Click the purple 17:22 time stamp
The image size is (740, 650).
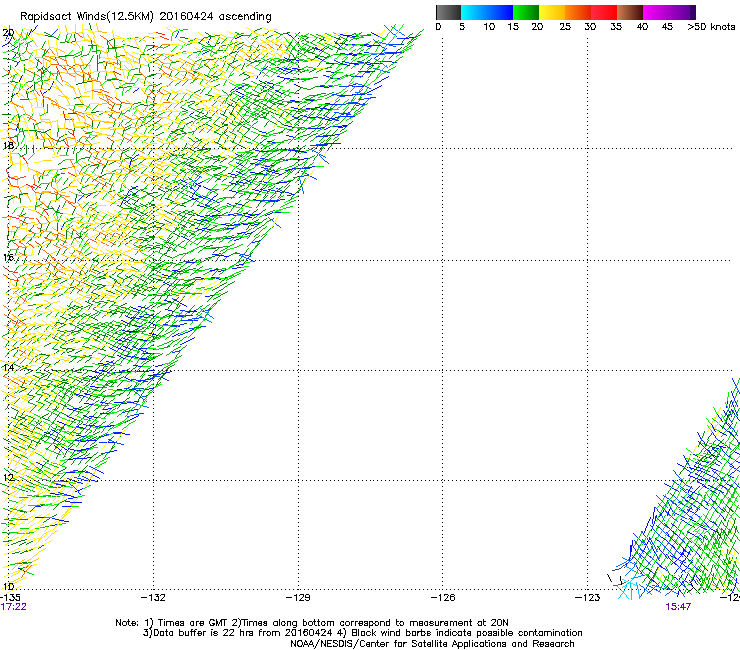point(13,607)
